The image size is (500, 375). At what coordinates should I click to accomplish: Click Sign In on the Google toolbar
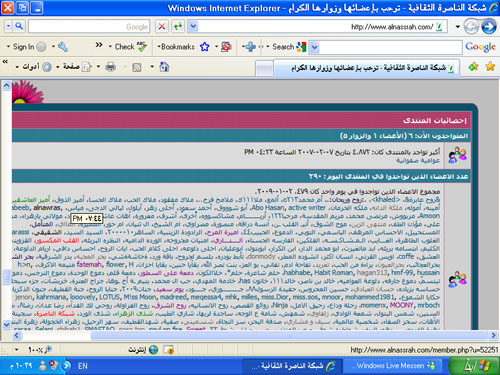23,47
